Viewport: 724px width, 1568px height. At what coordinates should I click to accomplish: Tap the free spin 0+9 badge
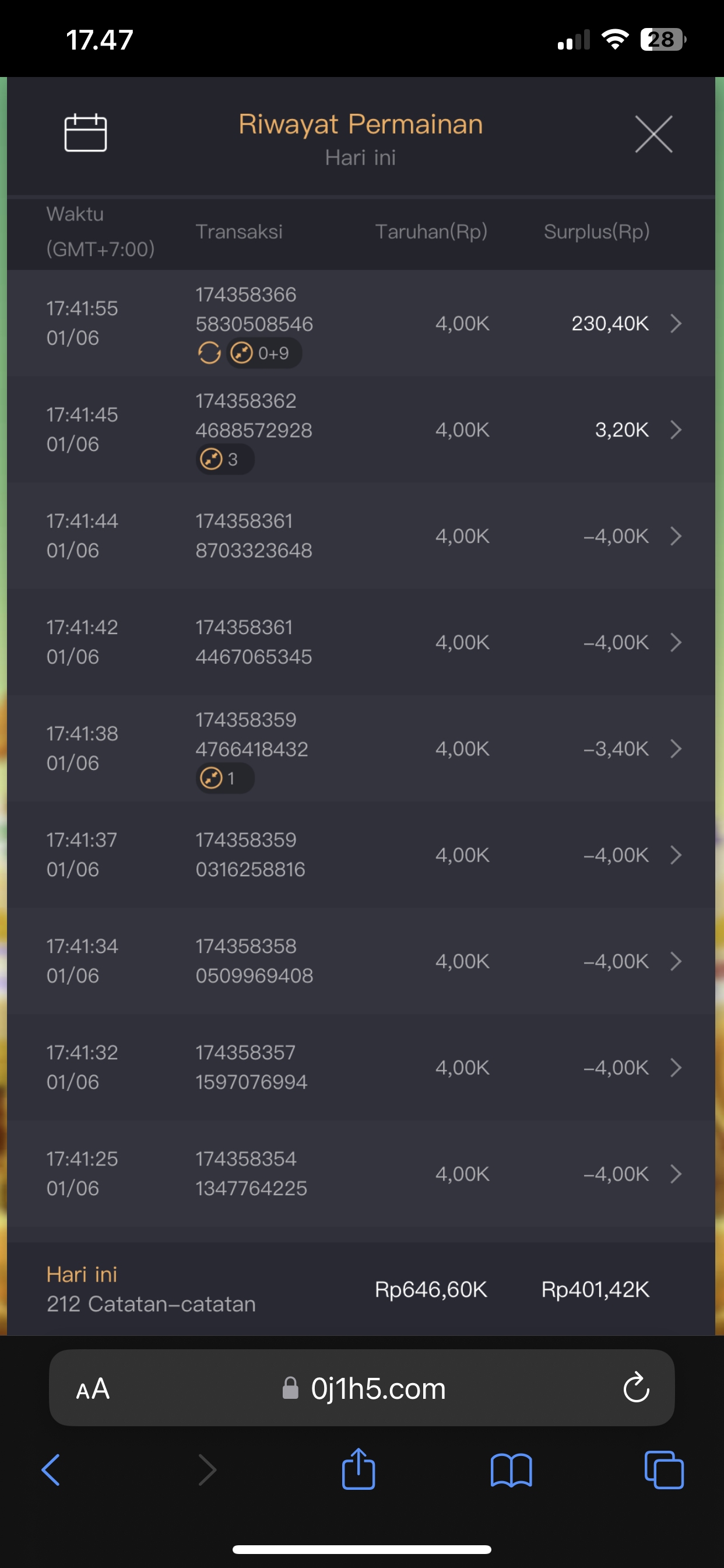pos(265,353)
